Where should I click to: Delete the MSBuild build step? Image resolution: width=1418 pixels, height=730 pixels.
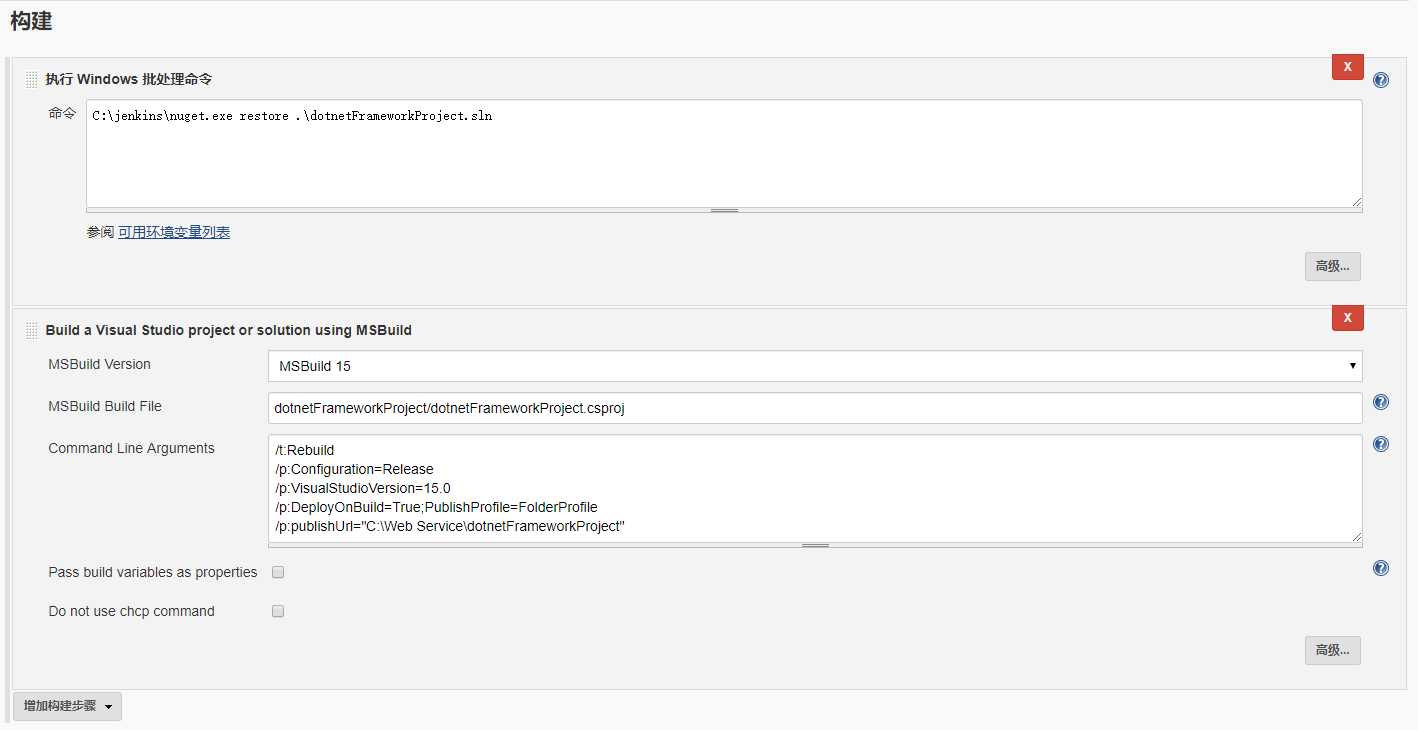pos(1348,318)
